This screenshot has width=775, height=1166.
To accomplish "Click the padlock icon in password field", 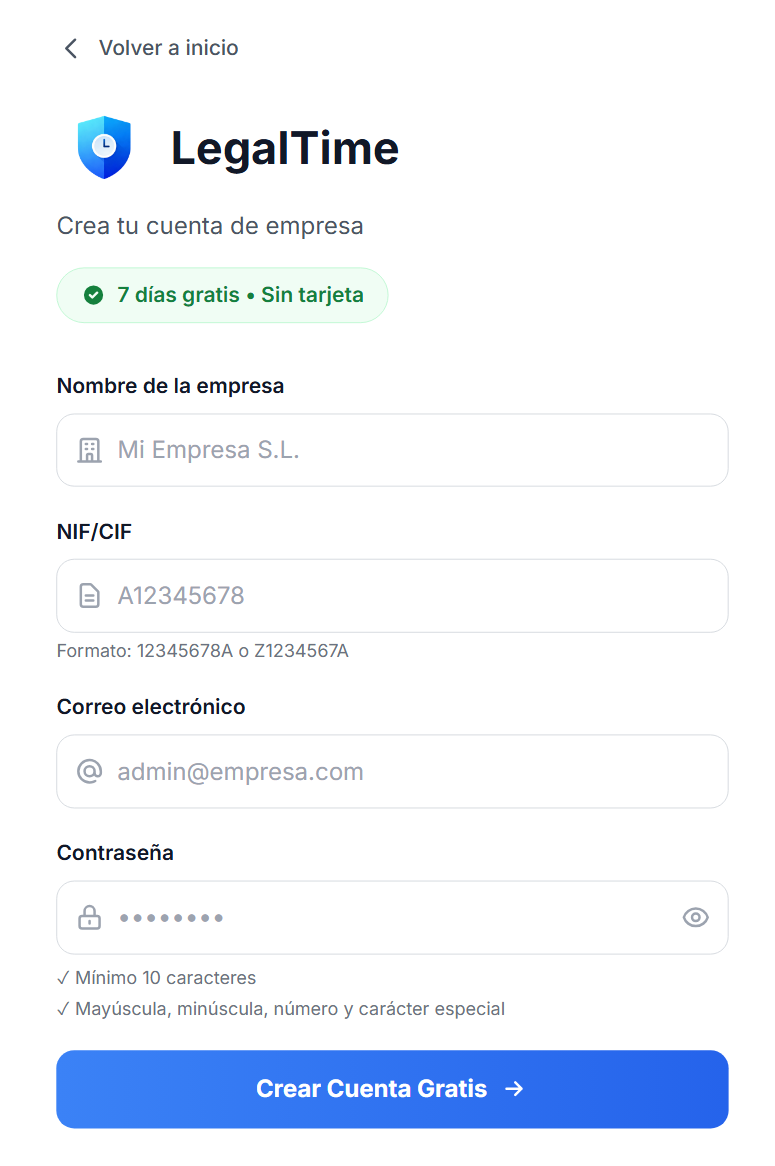I will tap(90, 918).
